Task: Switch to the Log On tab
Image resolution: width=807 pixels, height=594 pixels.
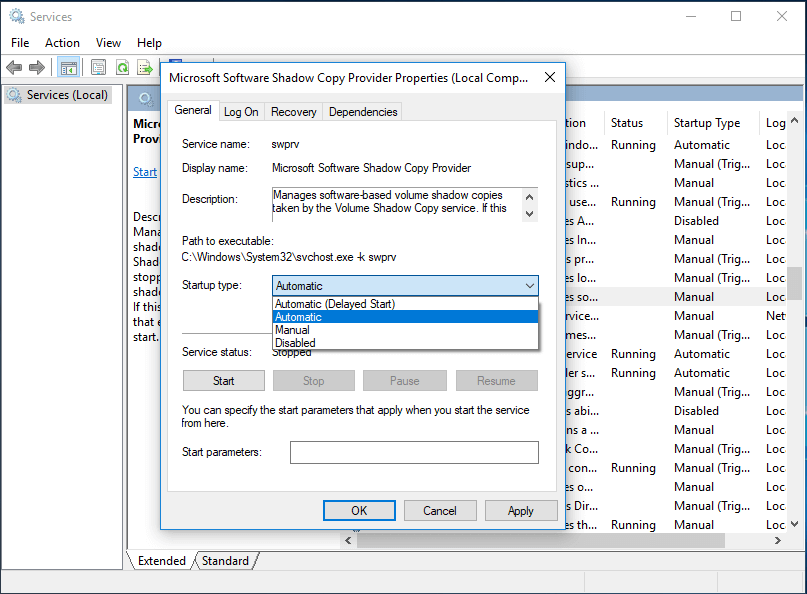Action: tap(241, 112)
